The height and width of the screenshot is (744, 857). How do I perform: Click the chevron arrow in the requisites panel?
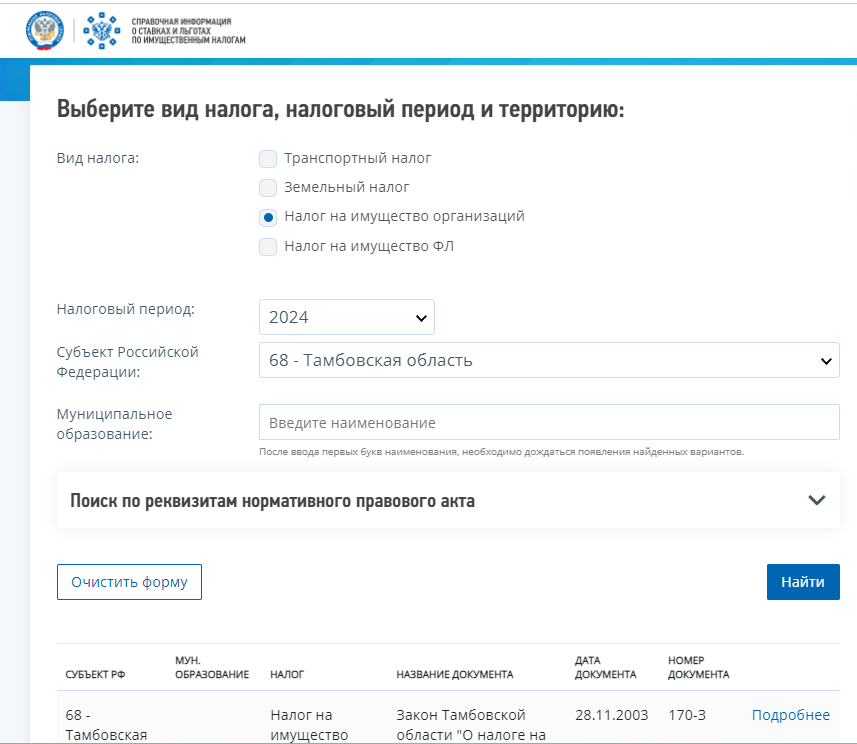(816, 501)
